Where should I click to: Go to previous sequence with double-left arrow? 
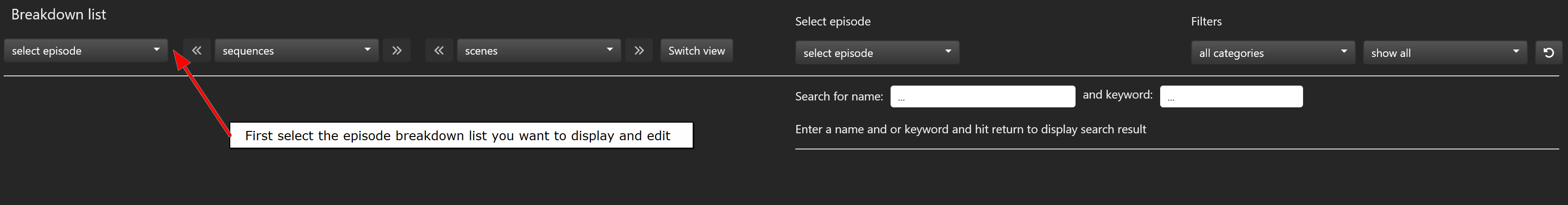tap(197, 50)
